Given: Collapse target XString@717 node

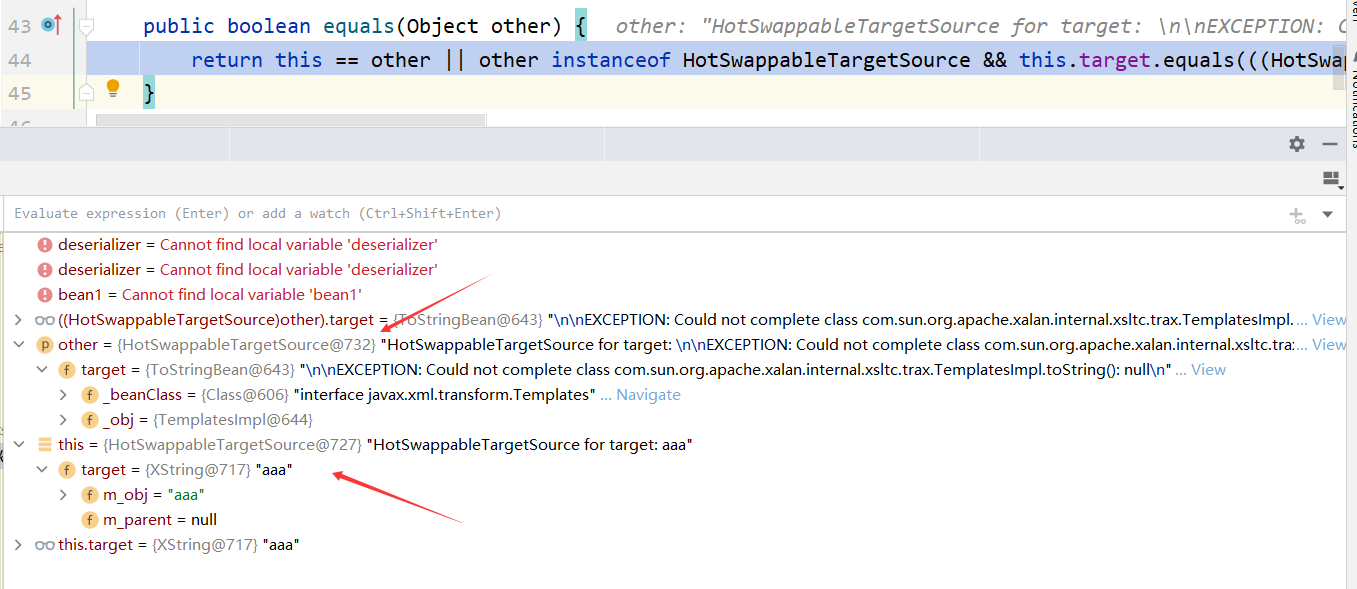Looking at the screenshot, I should (x=41, y=470).
